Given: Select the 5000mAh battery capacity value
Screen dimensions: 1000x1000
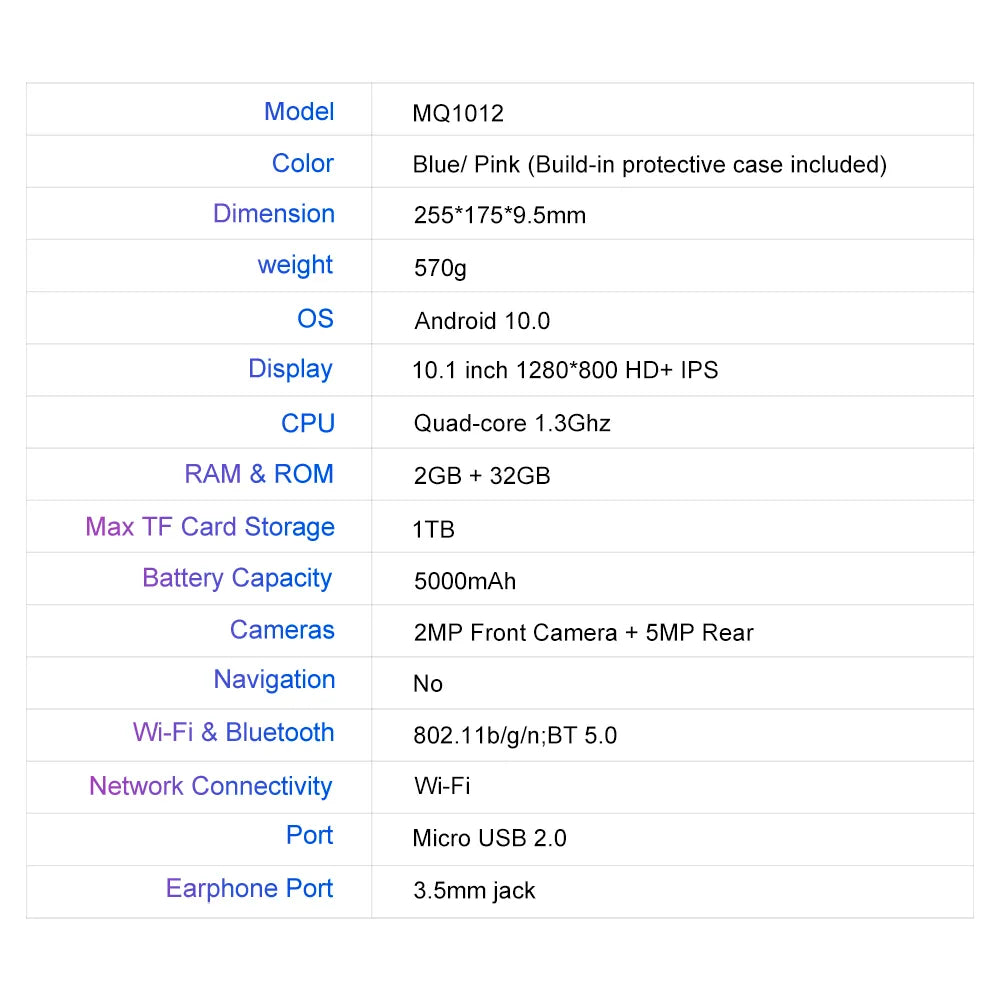Looking at the screenshot, I should tap(465, 580).
